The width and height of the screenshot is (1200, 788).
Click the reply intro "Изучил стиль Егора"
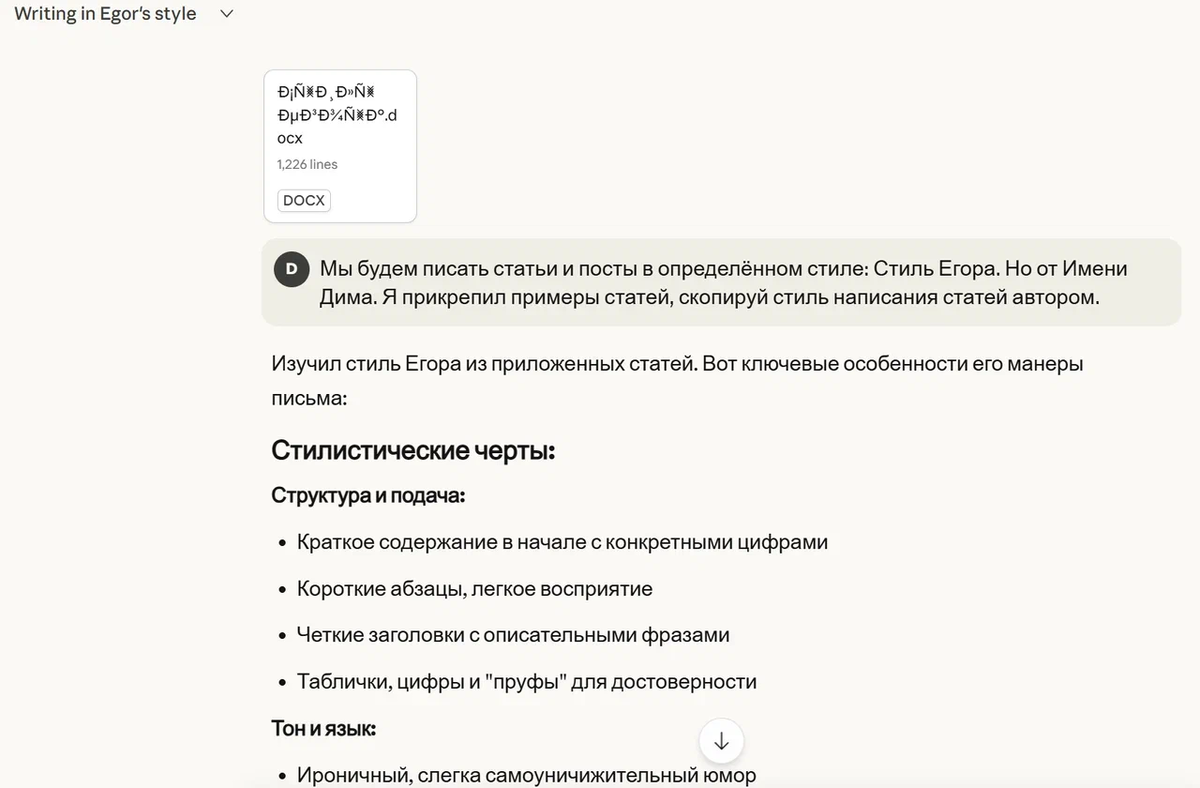(676, 364)
